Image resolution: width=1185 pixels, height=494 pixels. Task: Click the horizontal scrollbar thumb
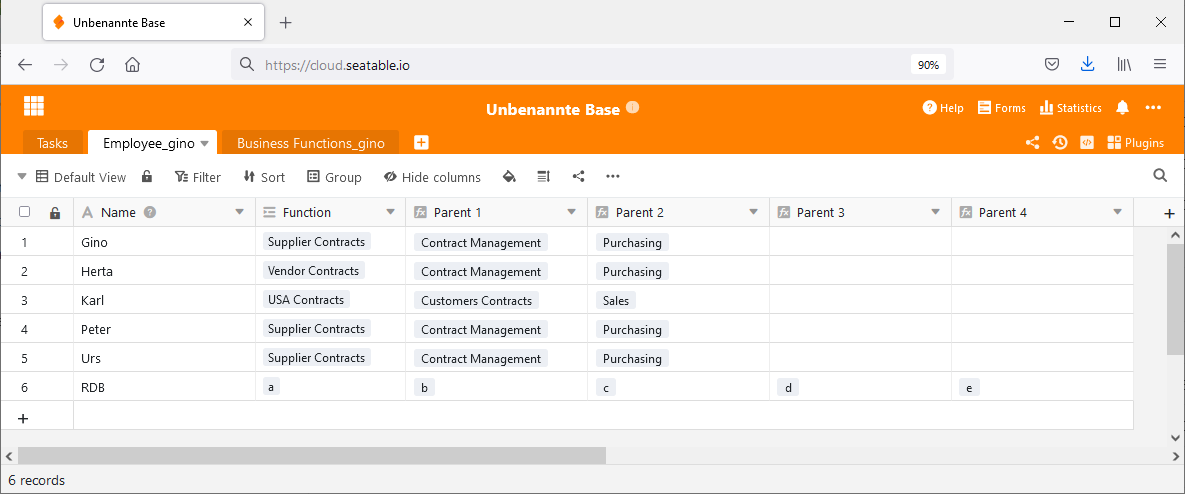pos(311,455)
